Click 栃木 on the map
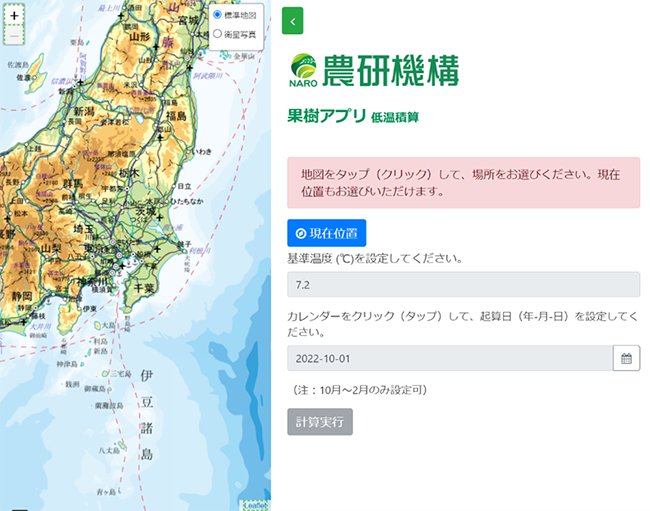 tap(129, 173)
